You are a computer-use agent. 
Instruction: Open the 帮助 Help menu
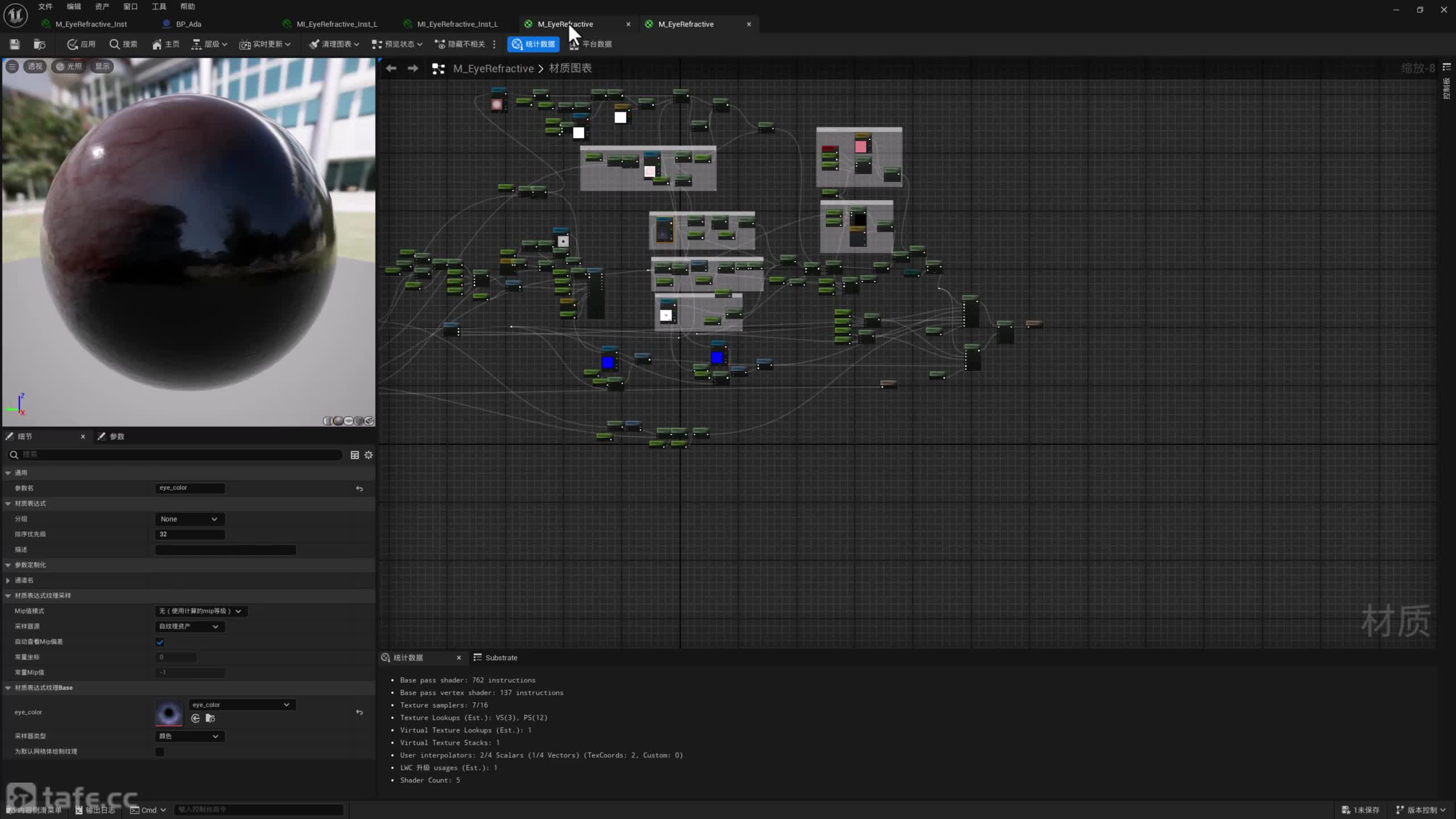point(188,7)
